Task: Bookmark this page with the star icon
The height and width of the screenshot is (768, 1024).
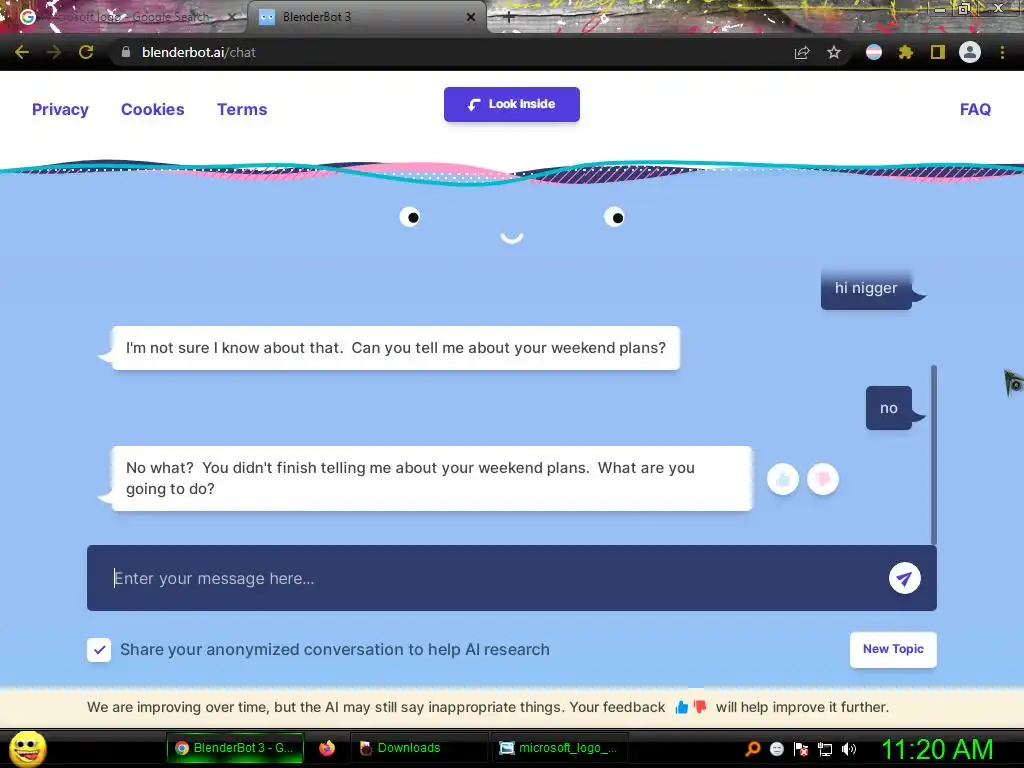Action: [x=834, y=52]
